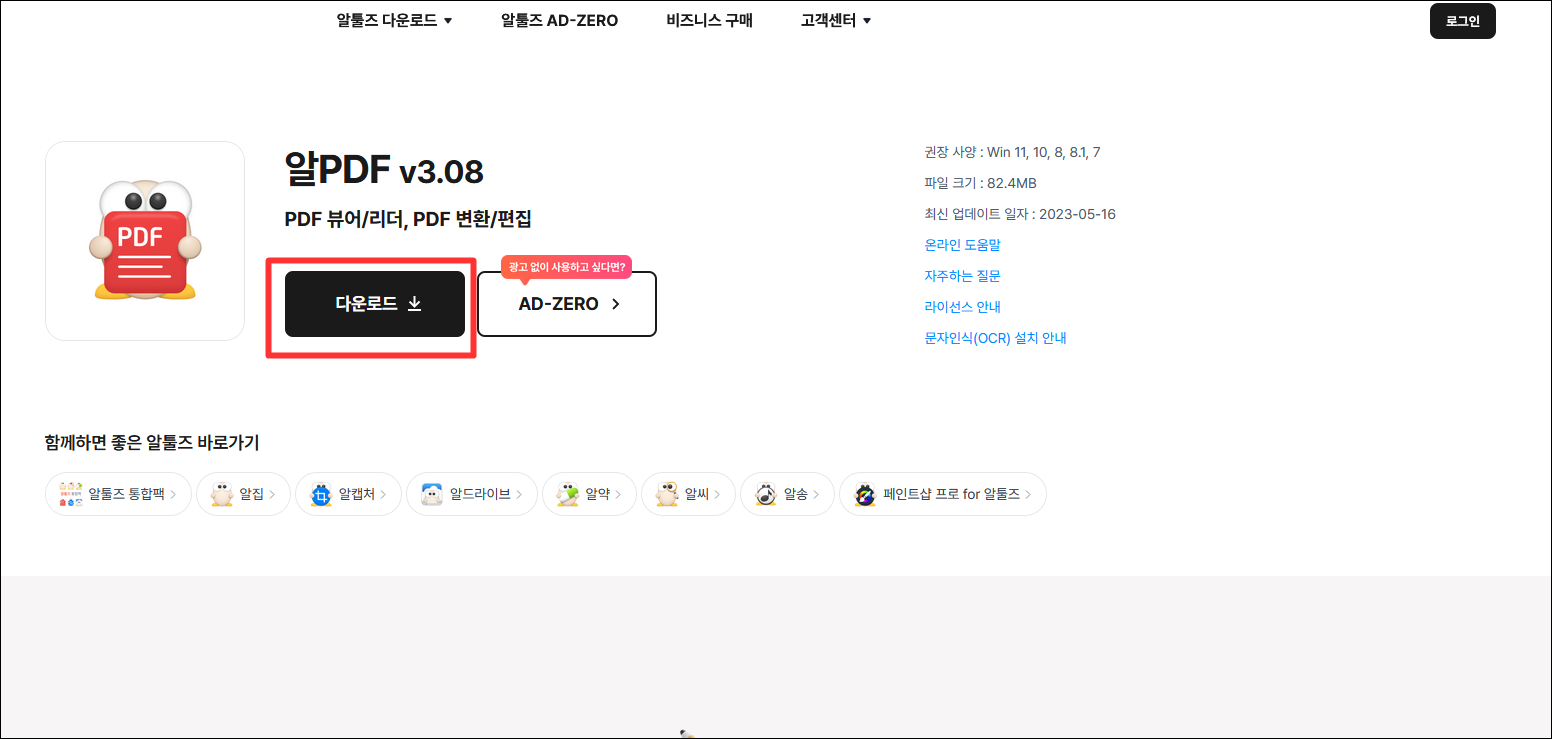
Task: Click 최신 업데이트 일자 : 2023-05-16 text
Action: [1020, 214]
